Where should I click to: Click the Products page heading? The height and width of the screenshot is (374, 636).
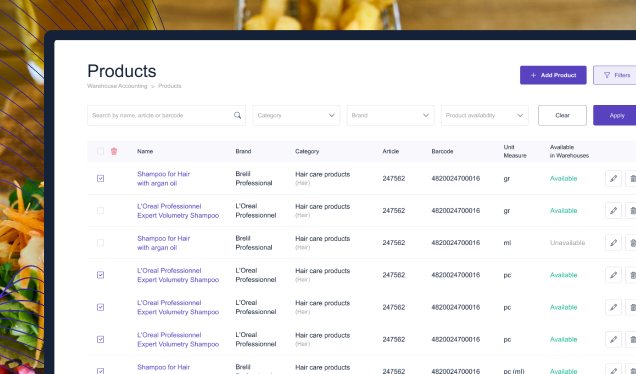pyautogui.click(x=122, y=71)
